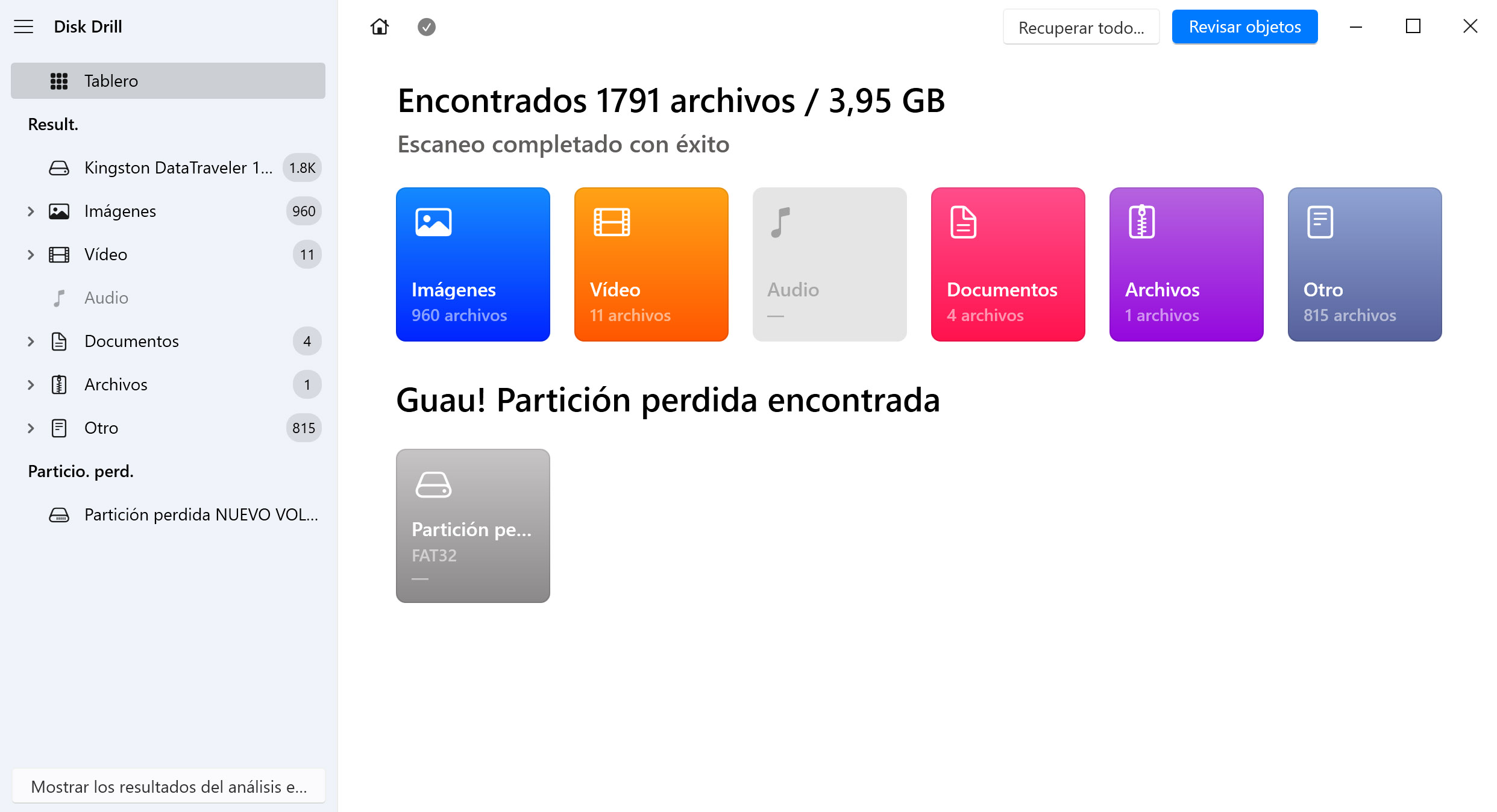Expand the Documentos category in sidebar
The height and width of the screenshot is (812, 1497).
[31, 342]
